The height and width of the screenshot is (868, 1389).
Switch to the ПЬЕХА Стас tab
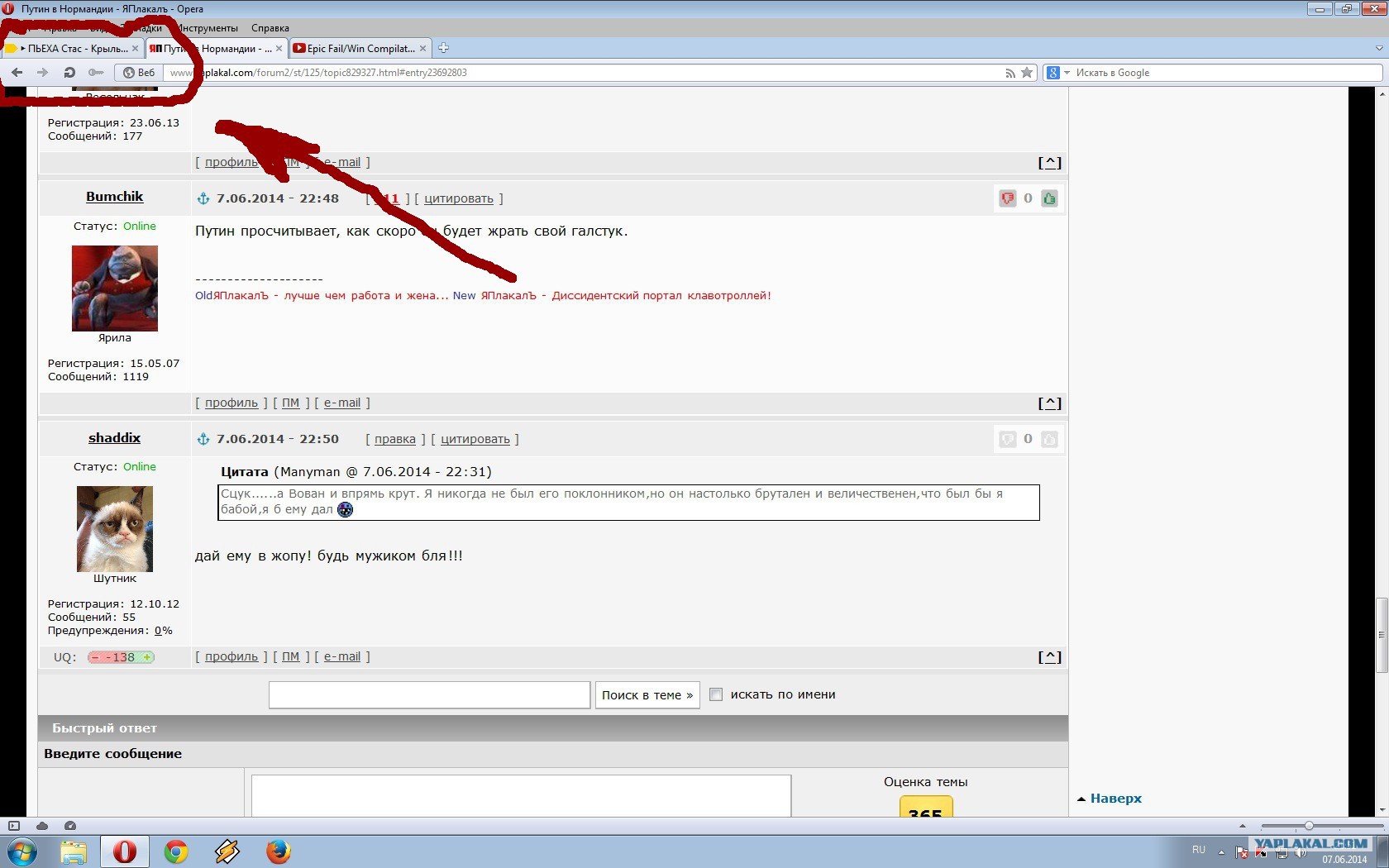pyautogui.click(x=72, y=49)
